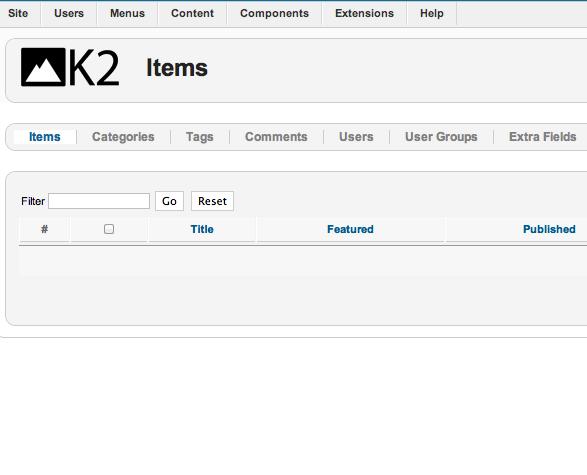Click the K2 mountain logo icon
Image resolution: width=587 pixels, height=475 pixels.
(43, 67)
